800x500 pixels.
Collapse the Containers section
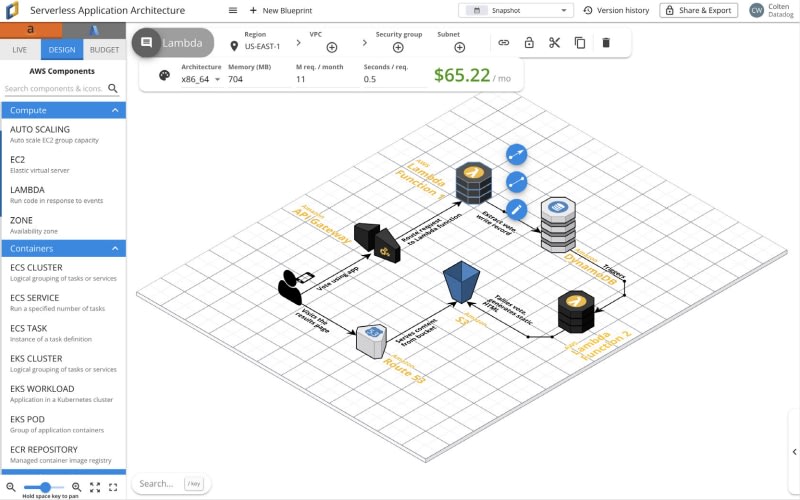click(x=63, y=248)
